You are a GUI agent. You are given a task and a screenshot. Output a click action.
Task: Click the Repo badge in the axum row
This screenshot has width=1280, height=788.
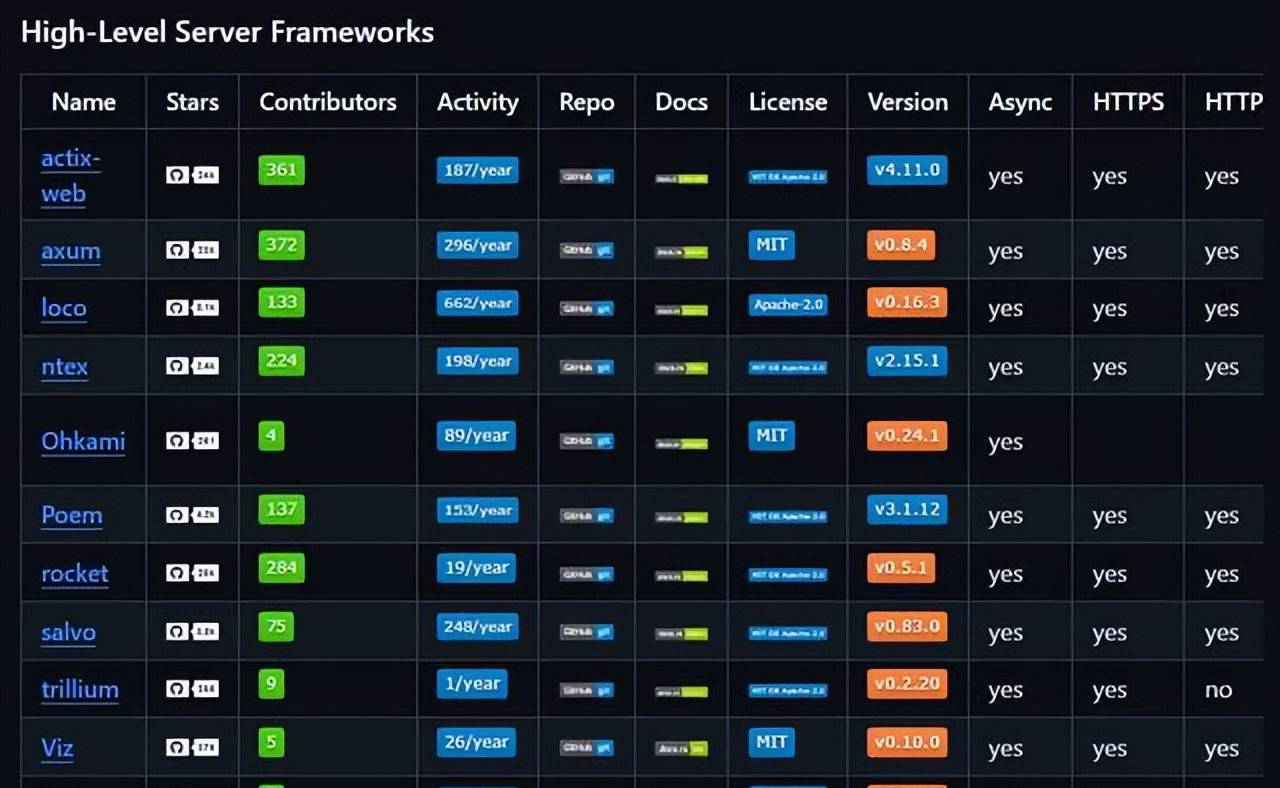click(587, 252)
